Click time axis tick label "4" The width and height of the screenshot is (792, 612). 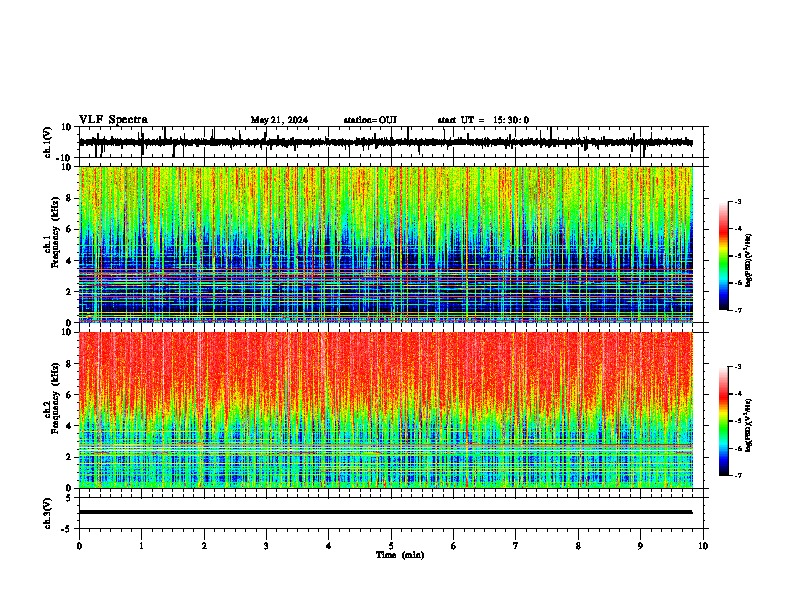(329, 546)
